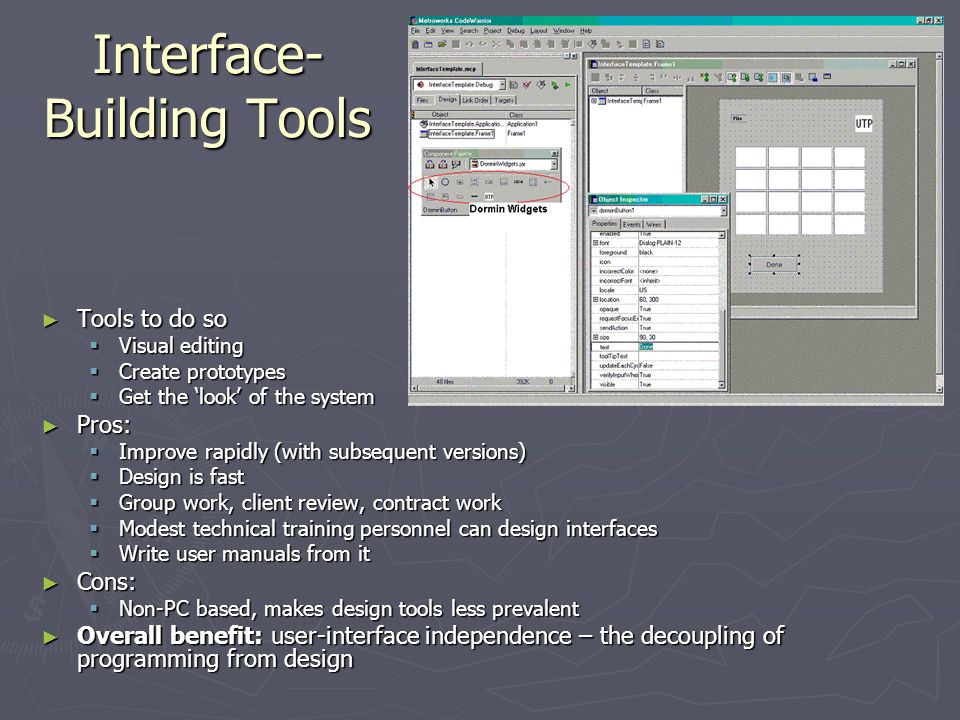Screen dimensions: 960x720
Task: Click the Undo arrow icon in toolbar
Action: pyautogui.click(x=469, y=44)
